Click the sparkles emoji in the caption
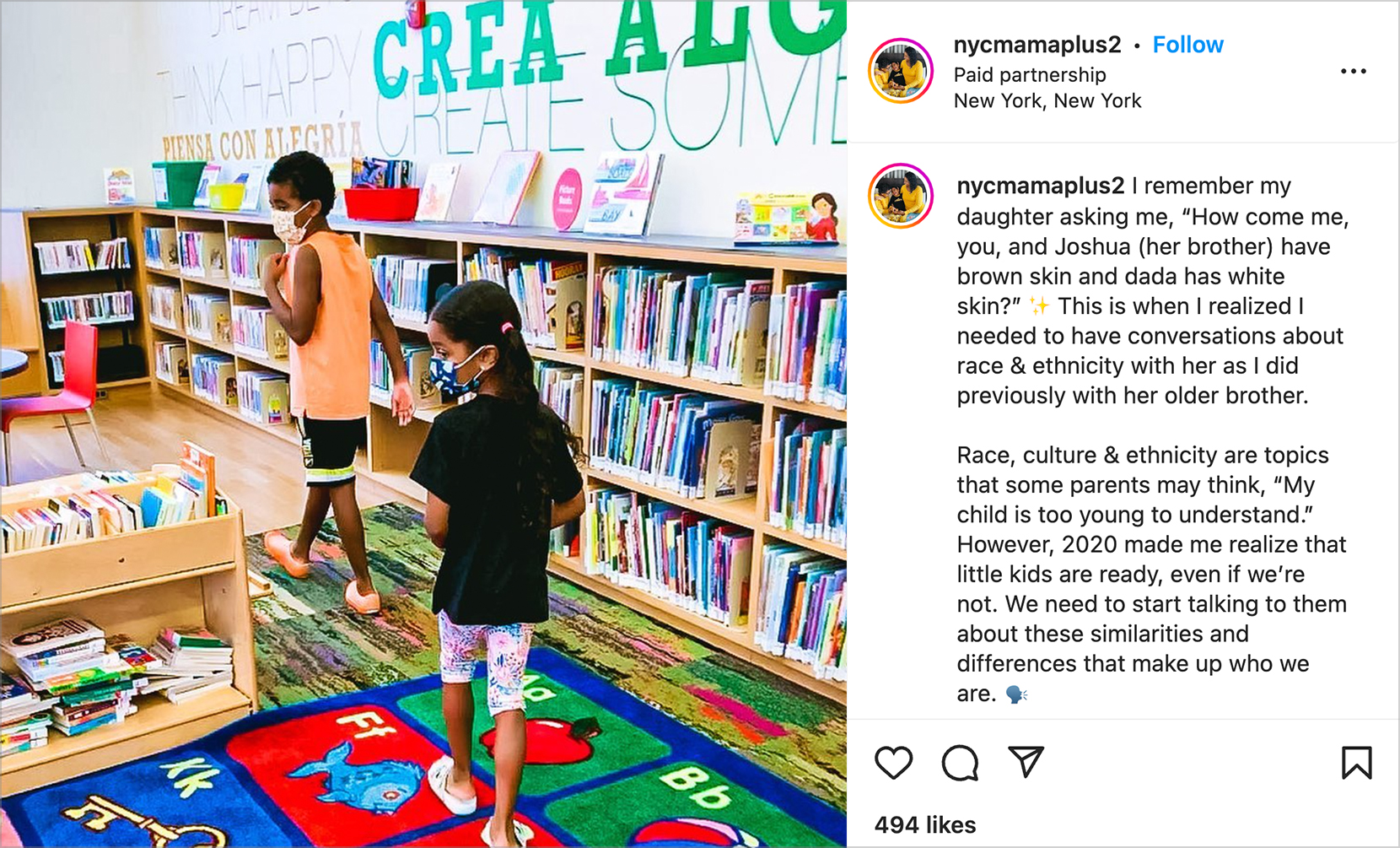Viewport: 1400px width, 848px height. pyautogui.click(x=1039, y=306)
